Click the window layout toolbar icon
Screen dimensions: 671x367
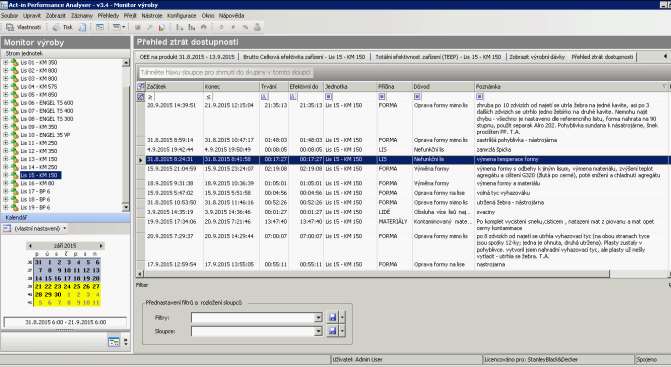click(x=100, y=27)
